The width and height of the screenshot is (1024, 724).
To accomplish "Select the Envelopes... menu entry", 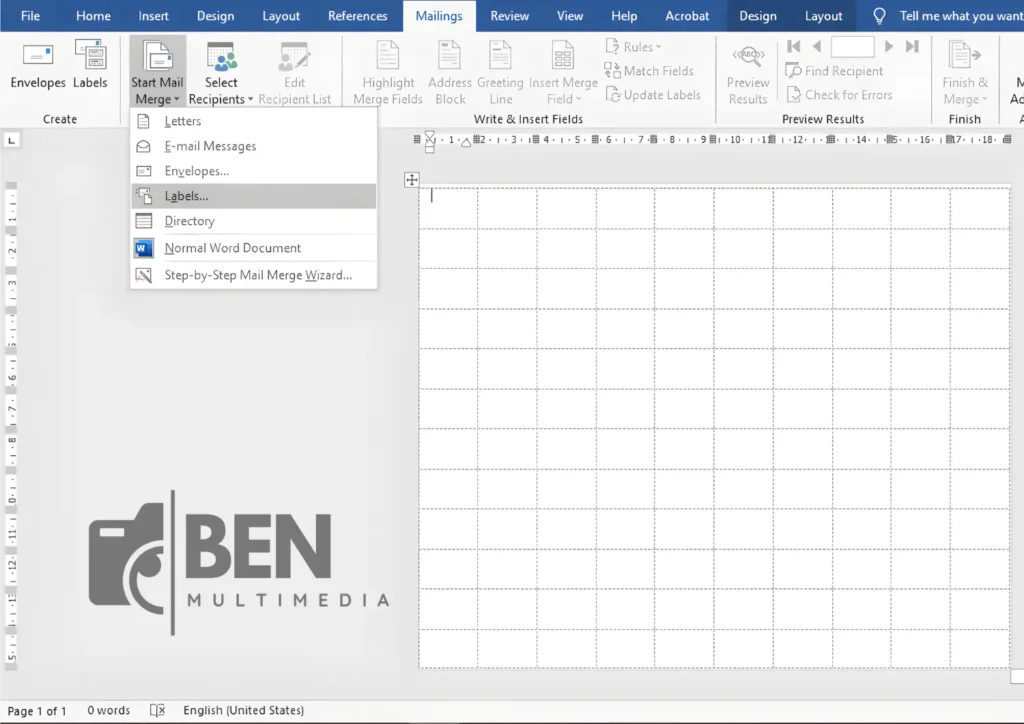I will [196, 171].
